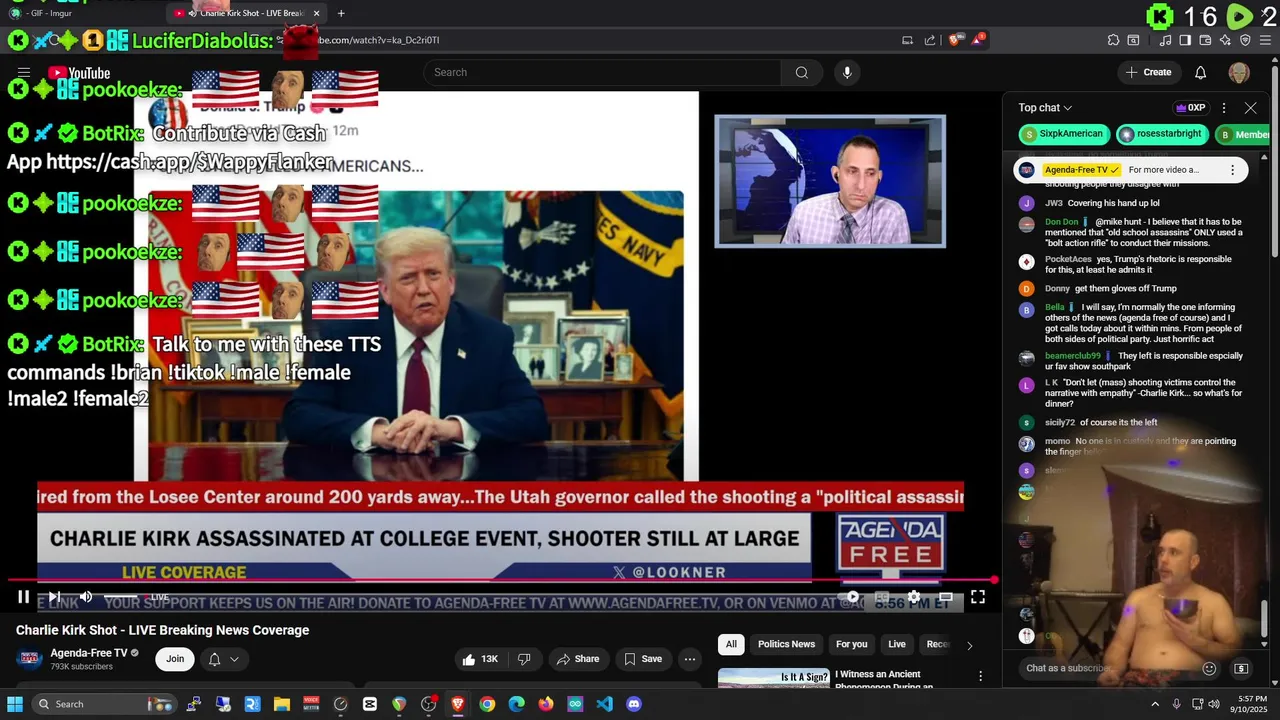1280x720 pixels.
Task: Click the rosesstarbright chat chip
Action: 1160,134
